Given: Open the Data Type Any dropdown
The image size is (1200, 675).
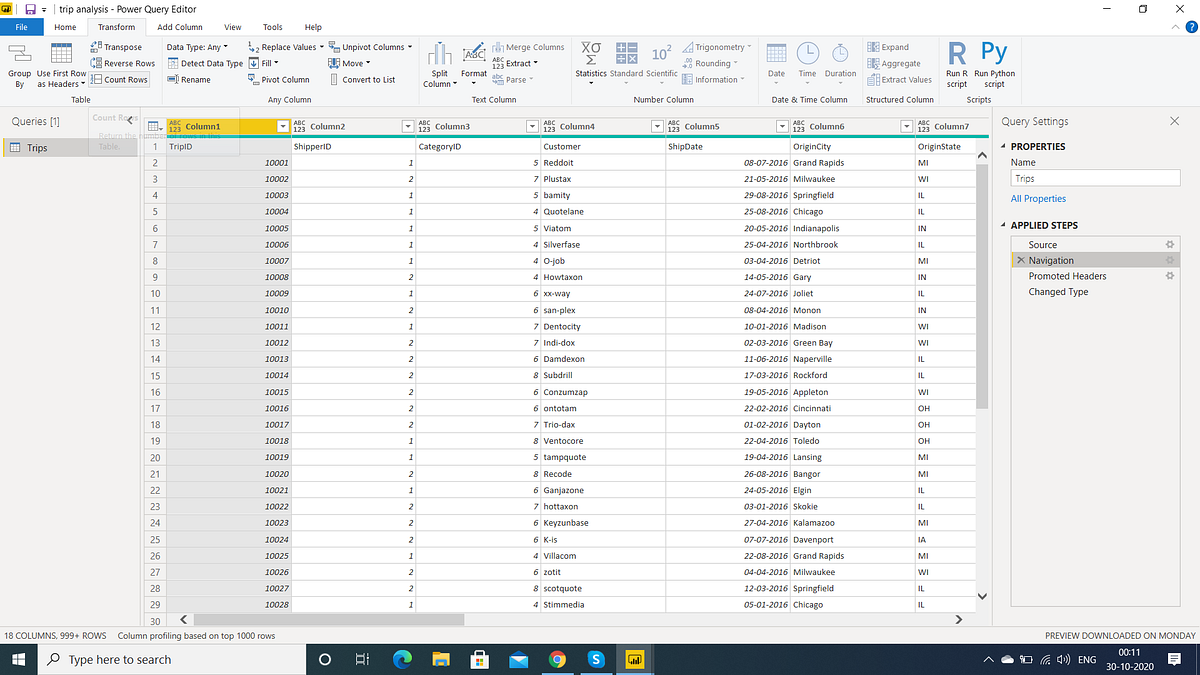Looking at the screenshot, I should [198, 46].
